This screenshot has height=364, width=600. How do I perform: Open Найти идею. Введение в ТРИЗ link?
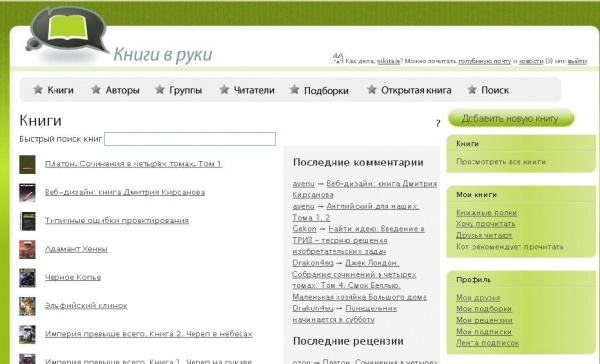[358, 240]
